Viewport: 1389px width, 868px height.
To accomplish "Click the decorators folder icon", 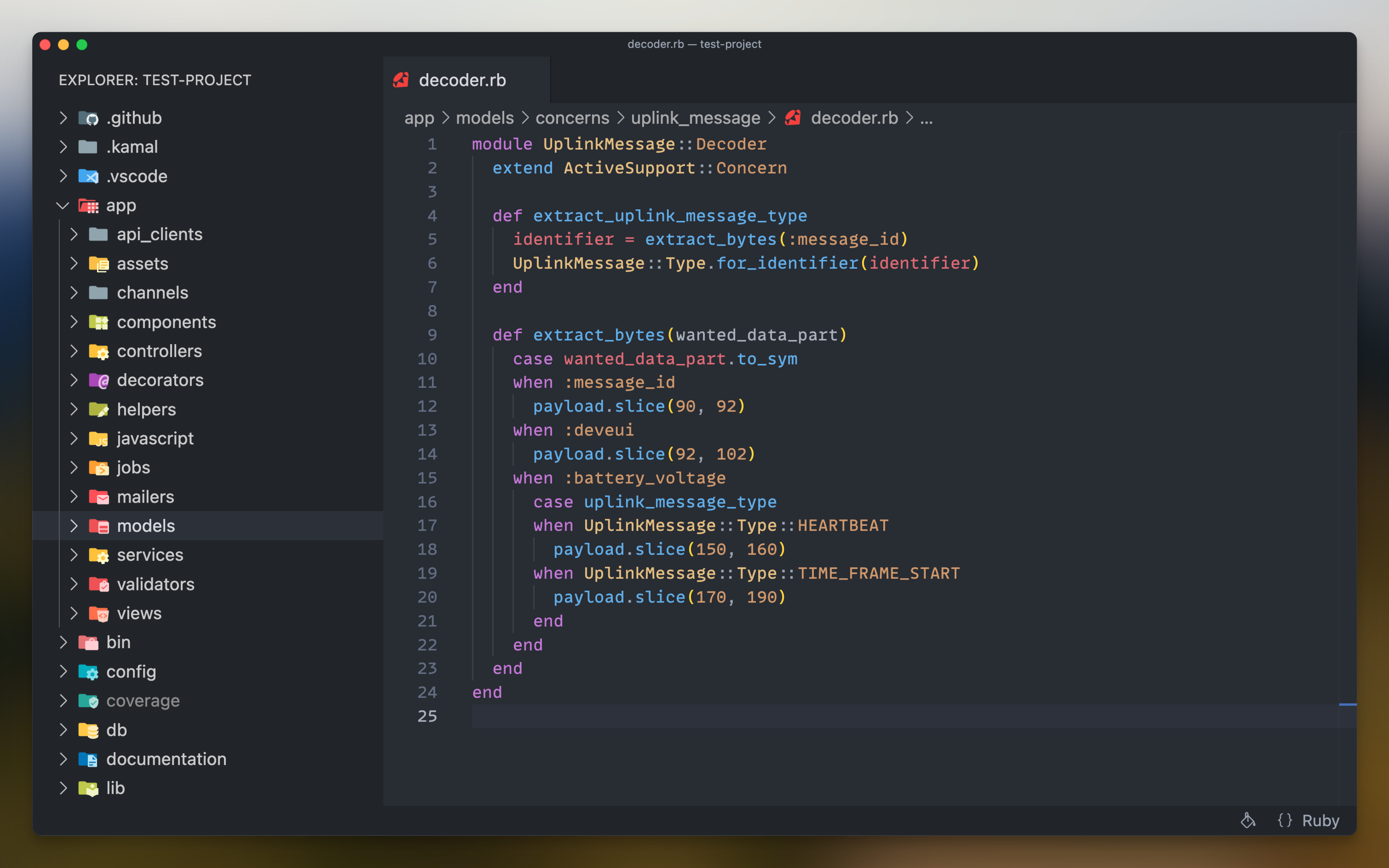I will [99, 380].
